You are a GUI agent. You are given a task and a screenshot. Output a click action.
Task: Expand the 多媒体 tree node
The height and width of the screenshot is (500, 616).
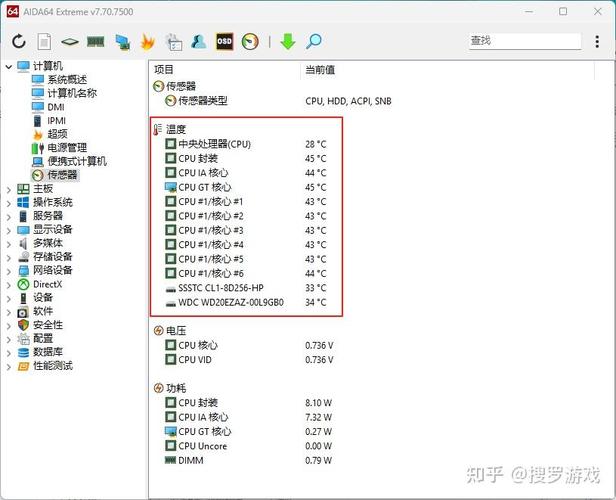(x=9, y=244)
